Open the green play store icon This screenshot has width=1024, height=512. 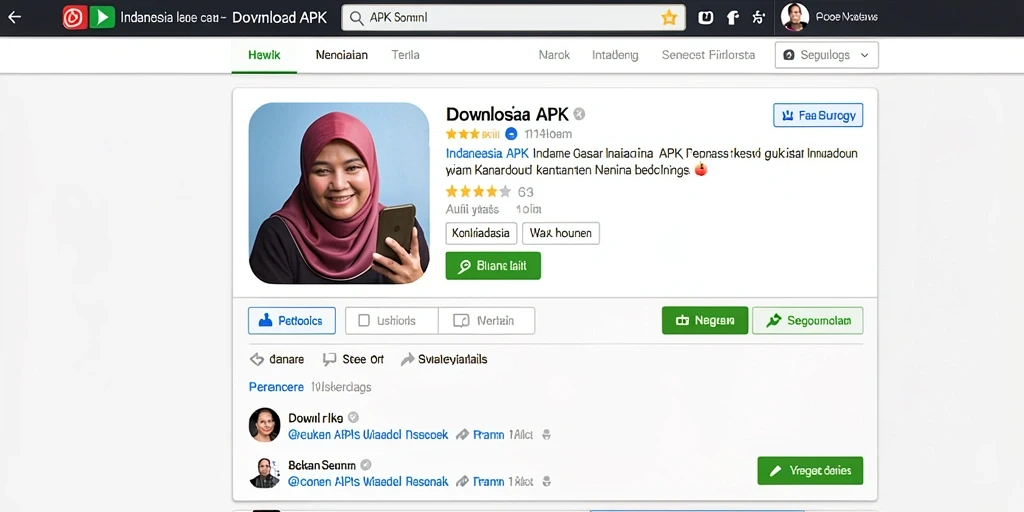coord(102,18)
